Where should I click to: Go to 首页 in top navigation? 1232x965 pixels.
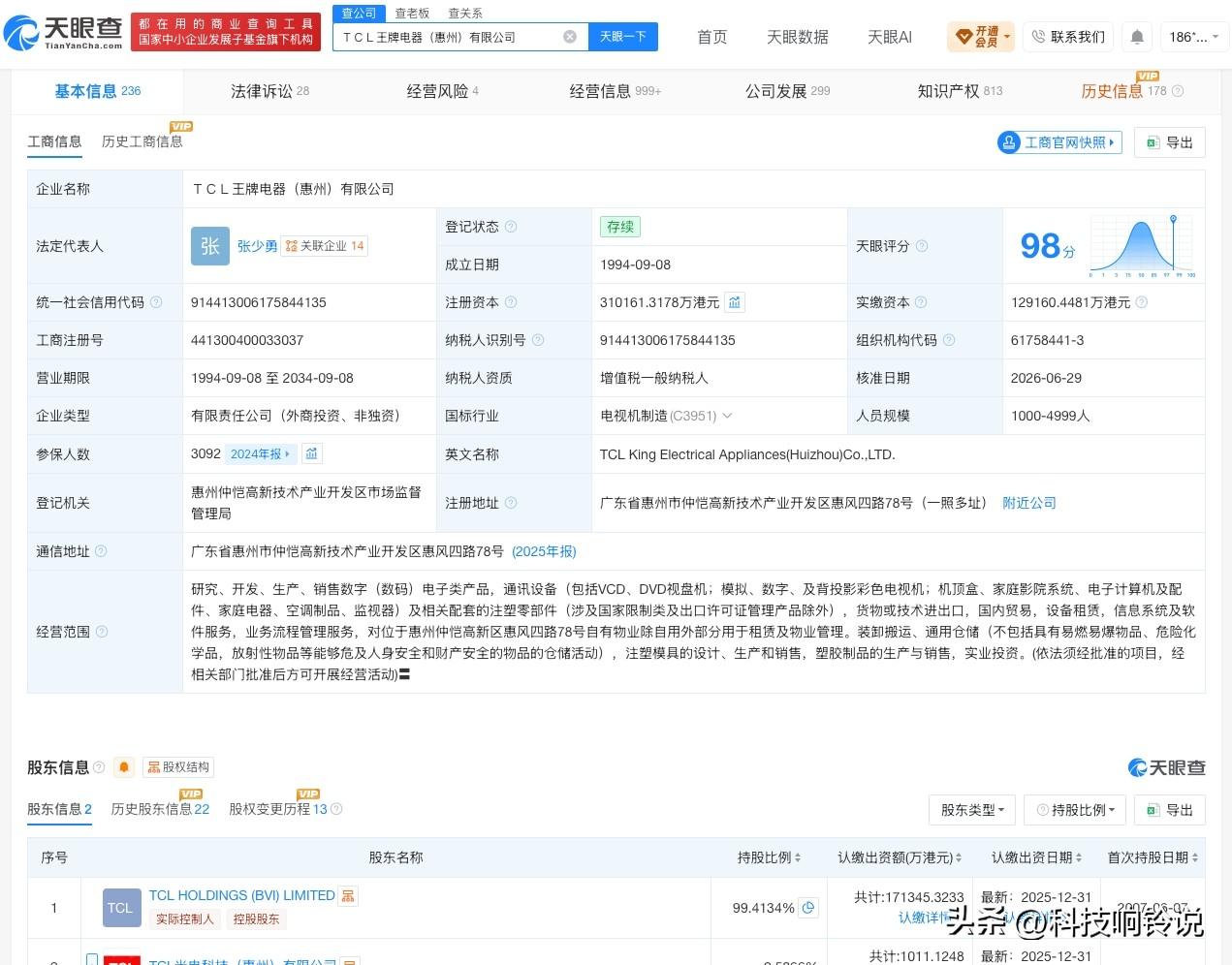click(x=712, y=37)
